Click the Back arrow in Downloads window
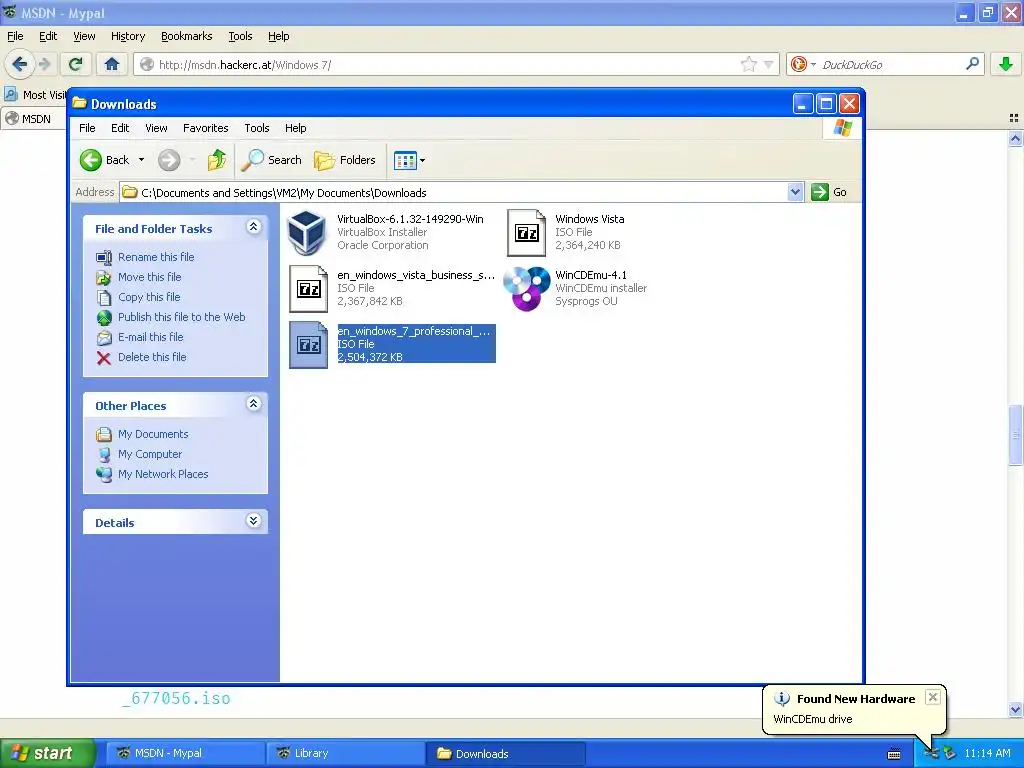This screenshot has width=1024, height=768. coord(91,160)
